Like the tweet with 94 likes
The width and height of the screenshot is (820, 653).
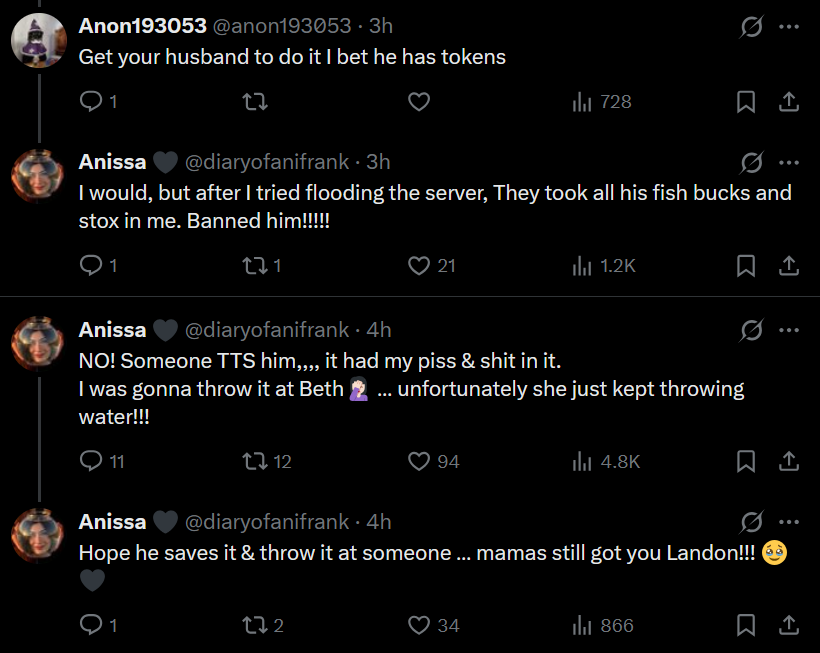(x=420, y=461)
